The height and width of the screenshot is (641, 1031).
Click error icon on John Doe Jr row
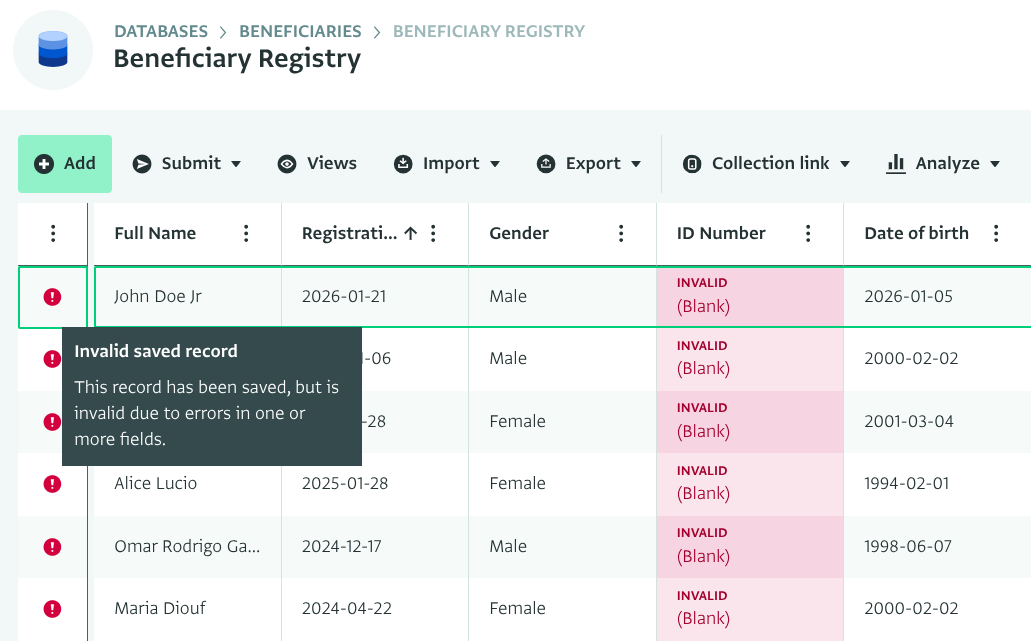[x=53, y=297]
